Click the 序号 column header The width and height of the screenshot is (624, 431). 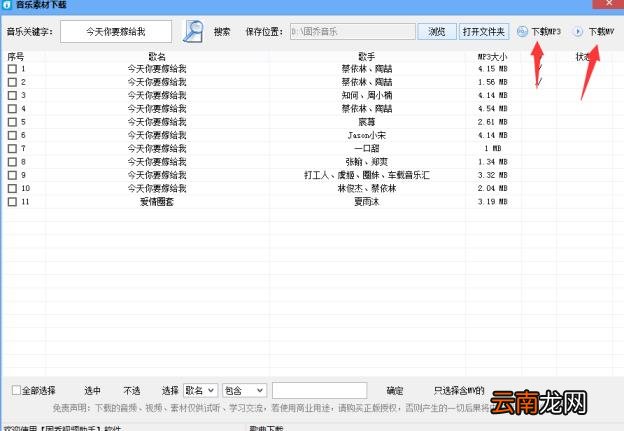[x=16, y=57]
